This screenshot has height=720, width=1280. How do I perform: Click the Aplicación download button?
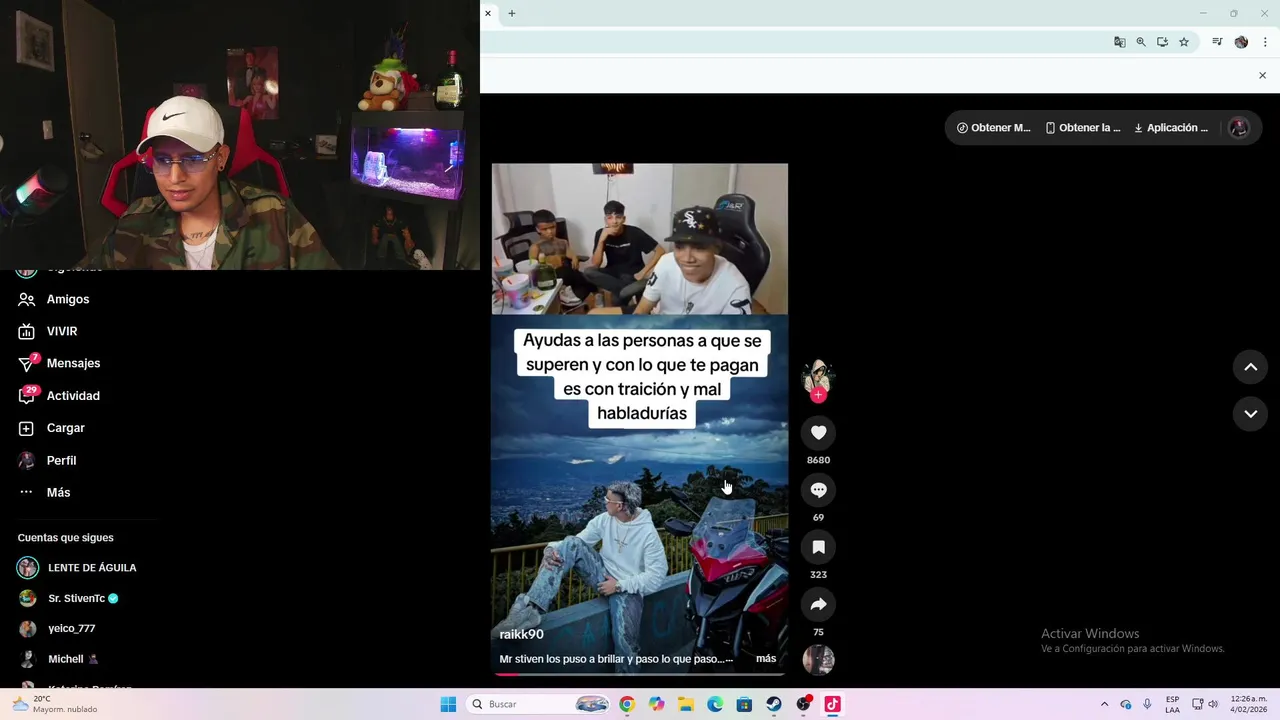coord(1171,128)
